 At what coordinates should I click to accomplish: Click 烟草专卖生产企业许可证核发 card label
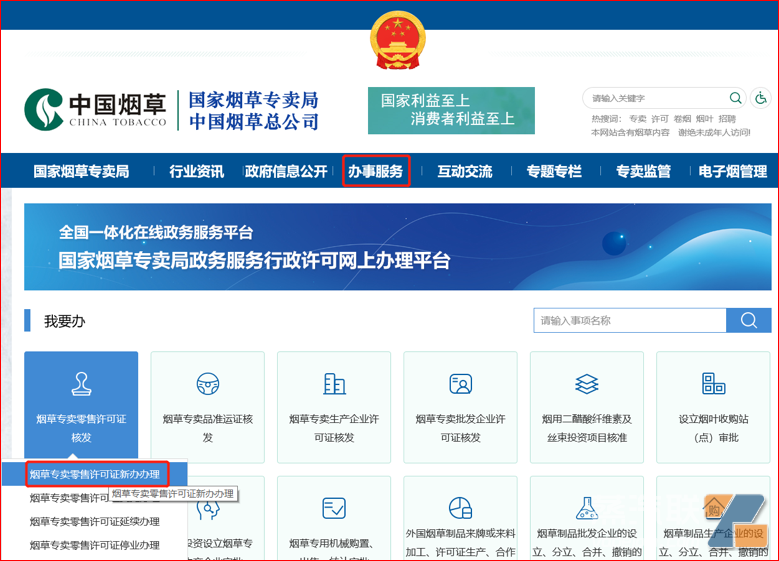pos(334,428)
